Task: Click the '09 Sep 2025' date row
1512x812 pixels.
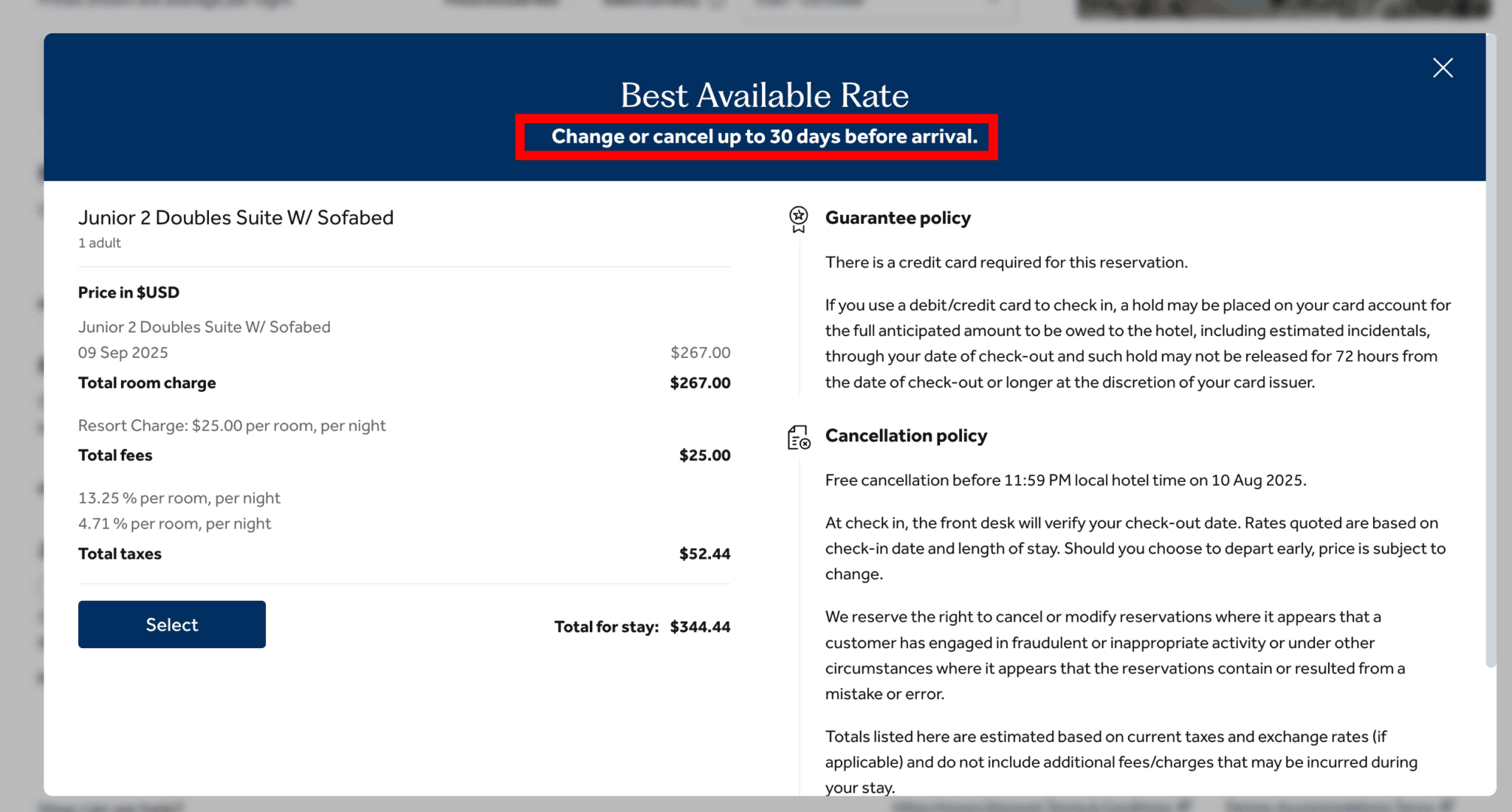Action: [123, 353]
